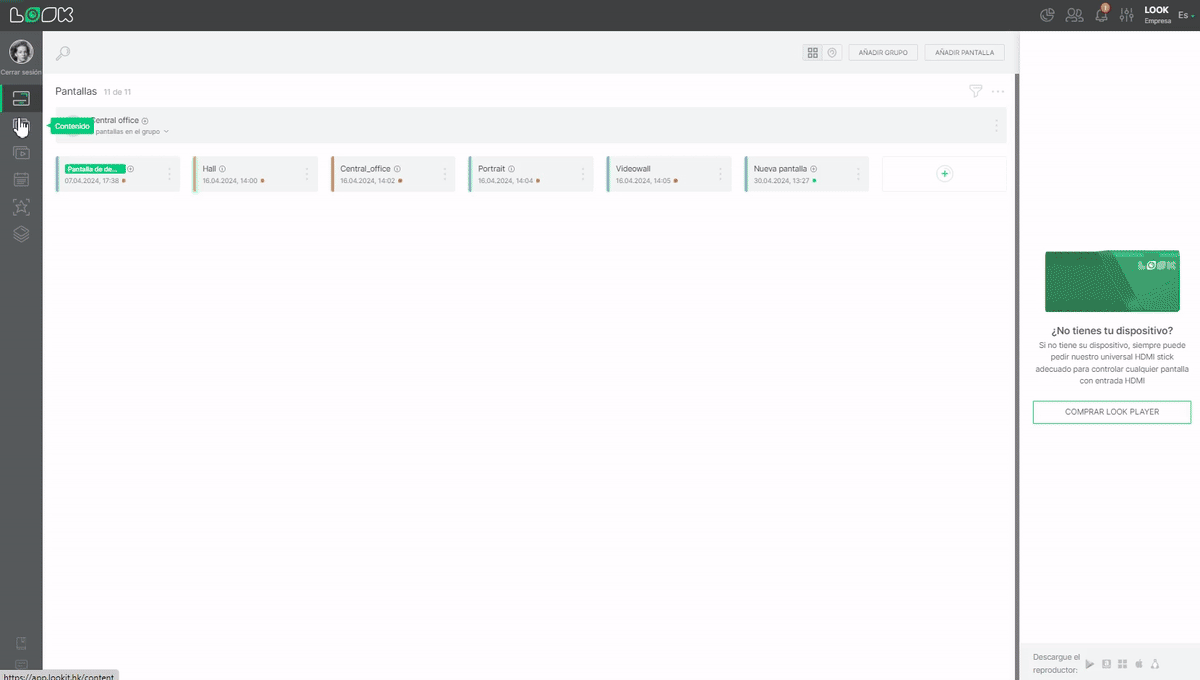Screen dimensions: 1200x680
Task: Click the LOOK player device image
Action: (1112, 281)
